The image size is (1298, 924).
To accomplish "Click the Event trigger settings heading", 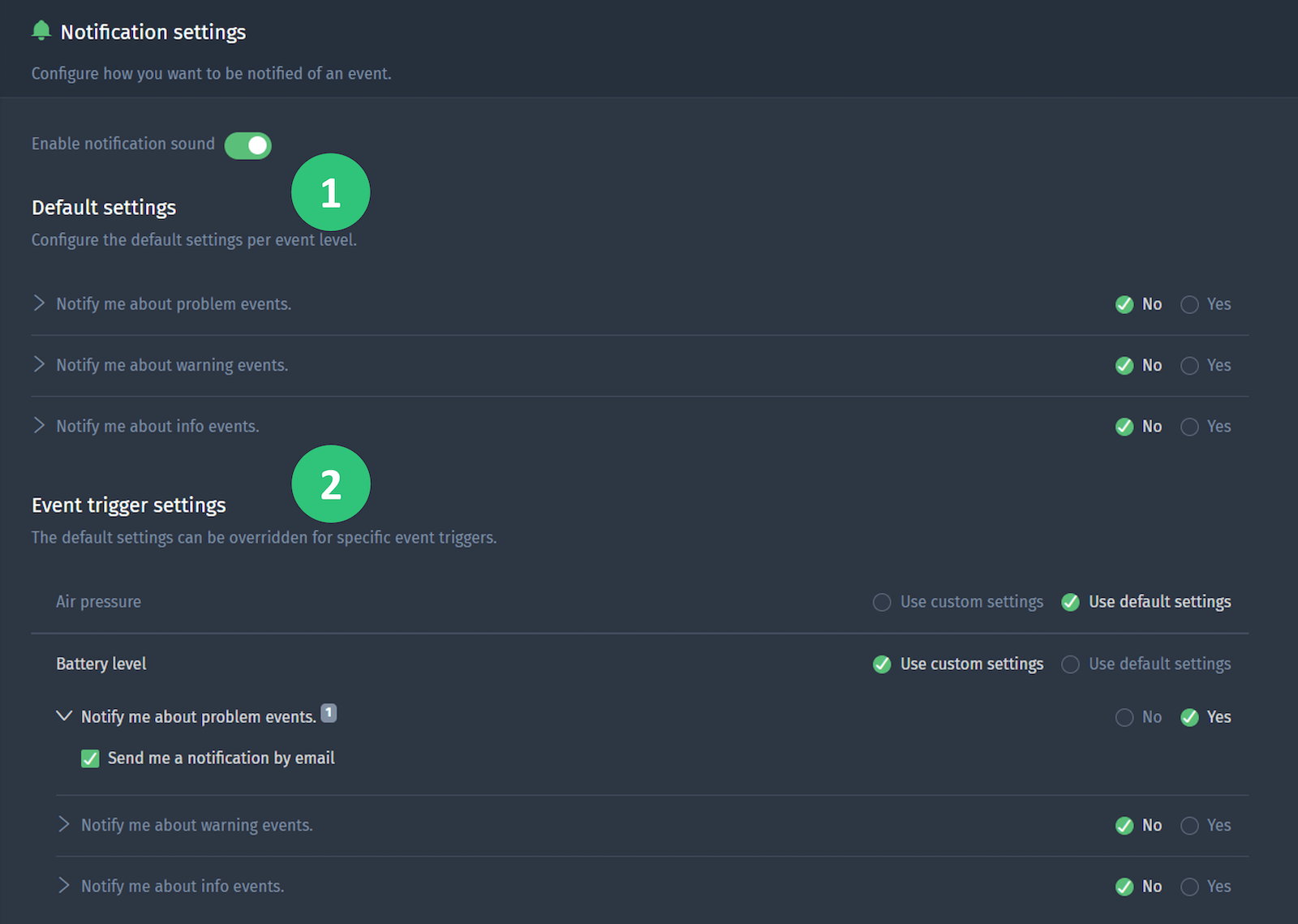I will pyautogui.click(x=128, y=504).
